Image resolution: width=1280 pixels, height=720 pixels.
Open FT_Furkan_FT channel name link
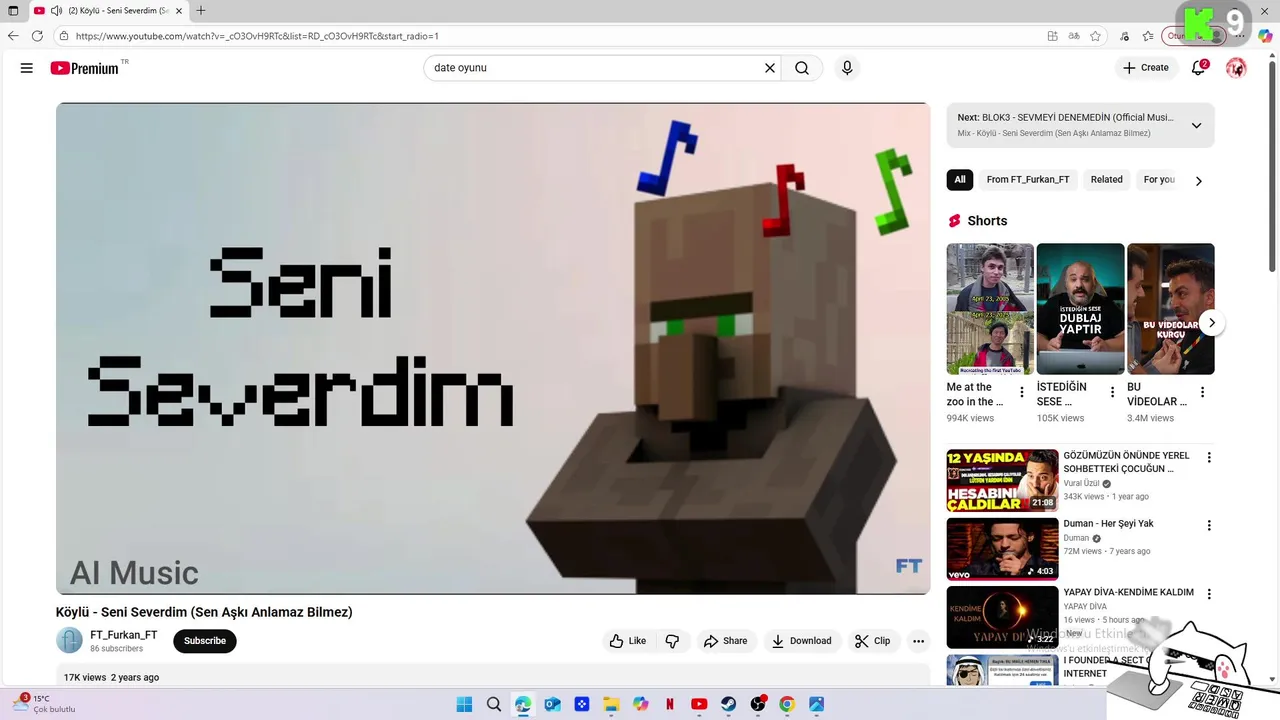123,635
